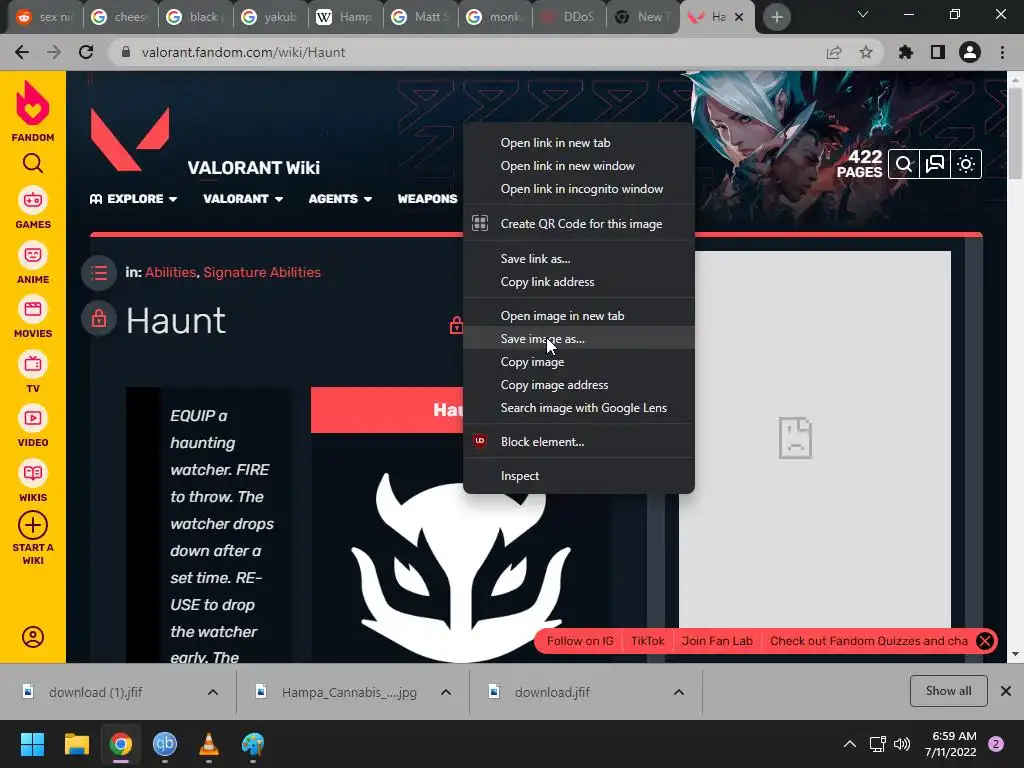Switch to the Hamp Wikipedia tab

coord(345,17)
